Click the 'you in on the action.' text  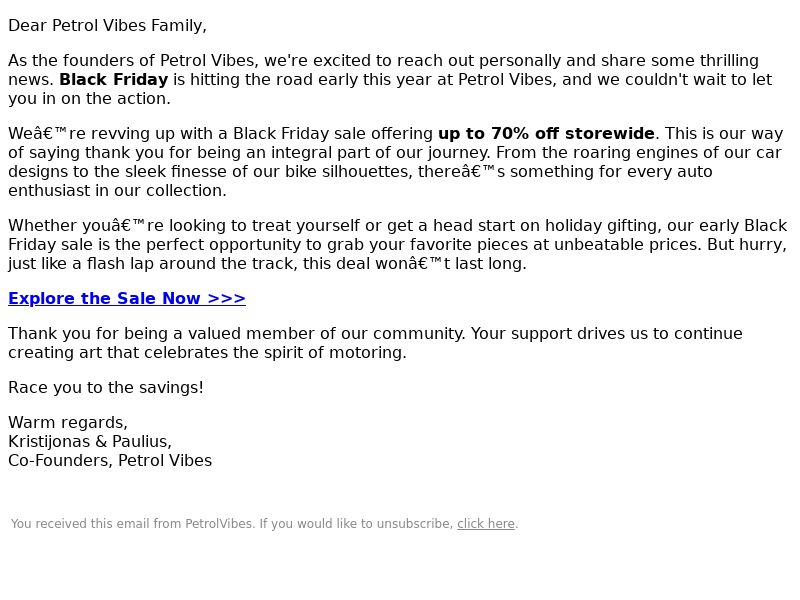tap(89, 98)
